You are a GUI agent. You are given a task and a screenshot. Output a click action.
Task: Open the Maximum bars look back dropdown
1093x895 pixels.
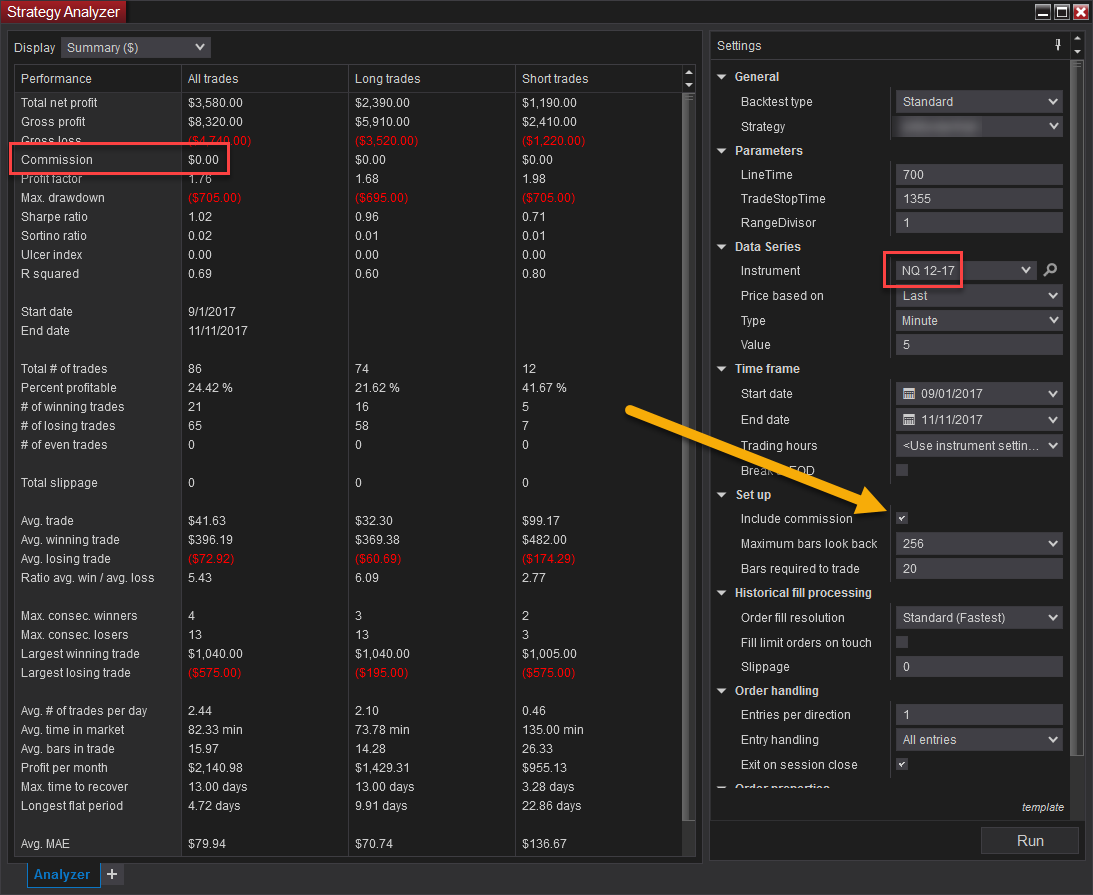tap(979, 544)
